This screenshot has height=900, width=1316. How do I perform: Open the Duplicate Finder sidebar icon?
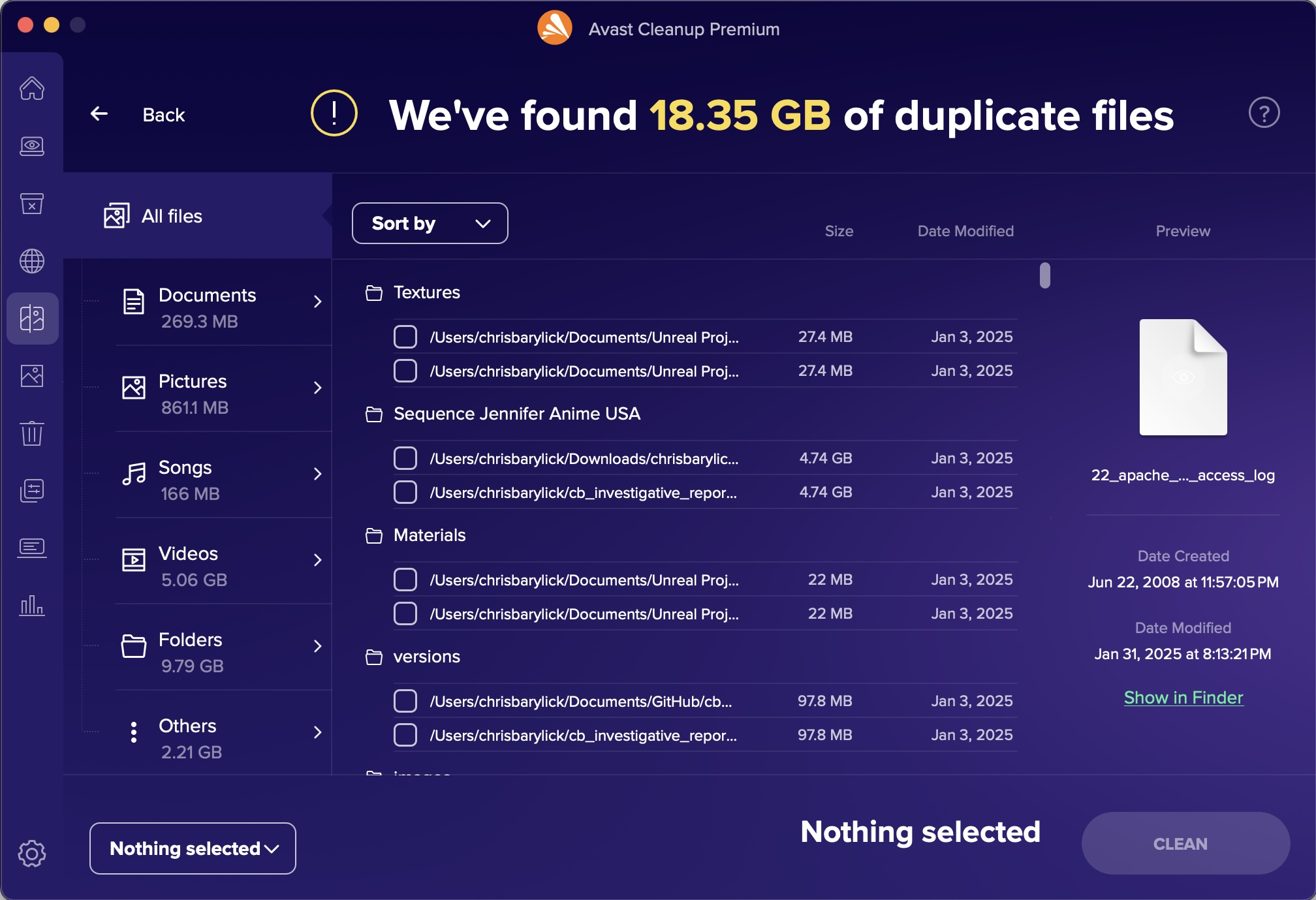pos(32,318)
